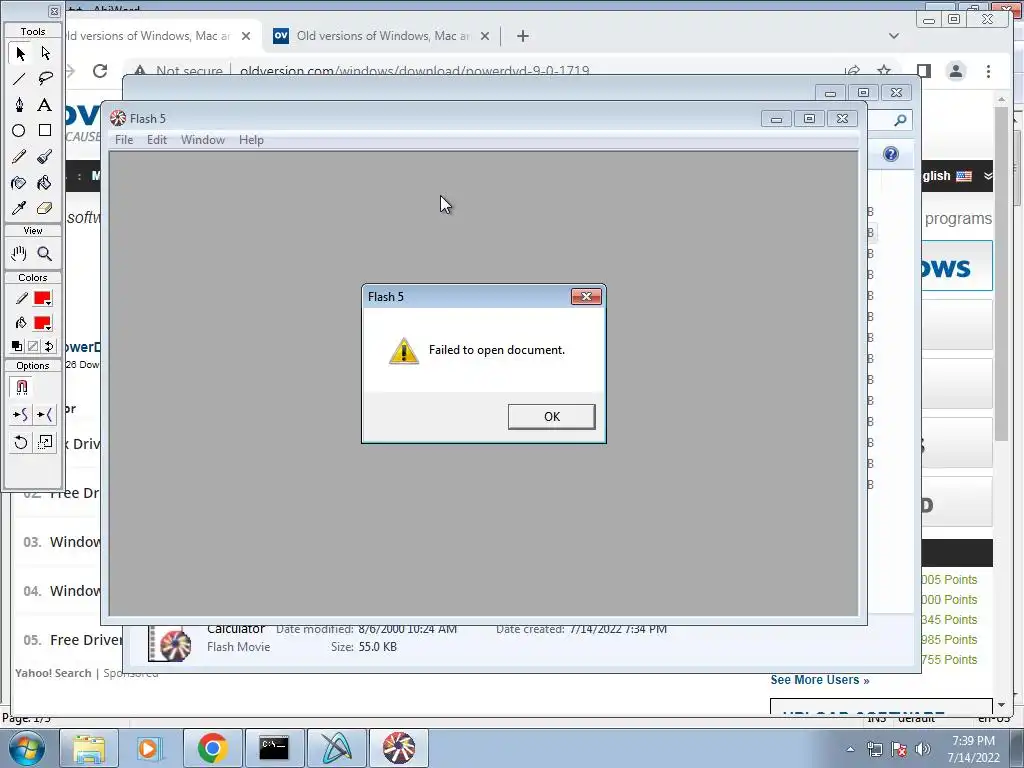
Task: Click the Straighten option button
Action: [45, 414]
